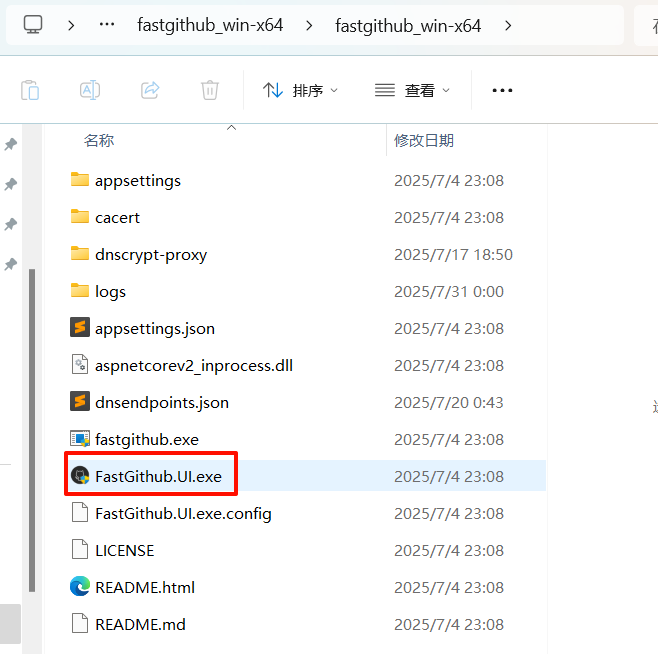658x654 pixels.
Task: Click the paste clipboard toolbar icon
Action: 30,90
